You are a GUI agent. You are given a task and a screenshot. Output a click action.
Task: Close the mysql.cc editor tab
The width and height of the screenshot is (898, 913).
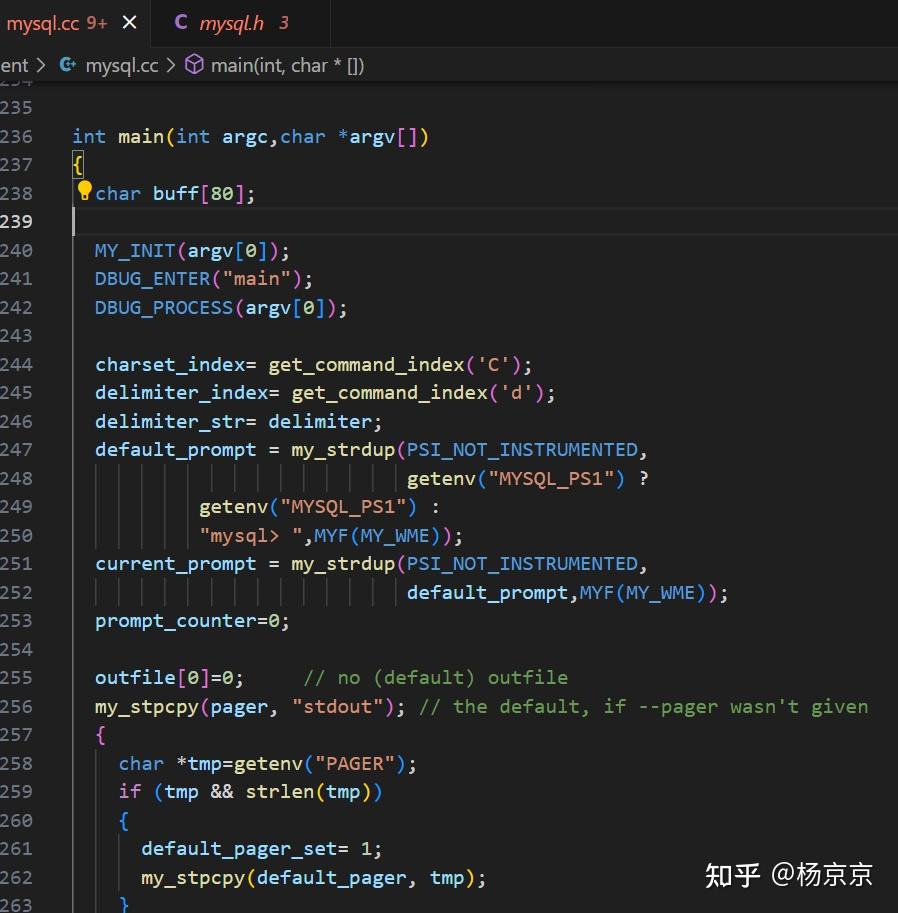tap(129, 23)
